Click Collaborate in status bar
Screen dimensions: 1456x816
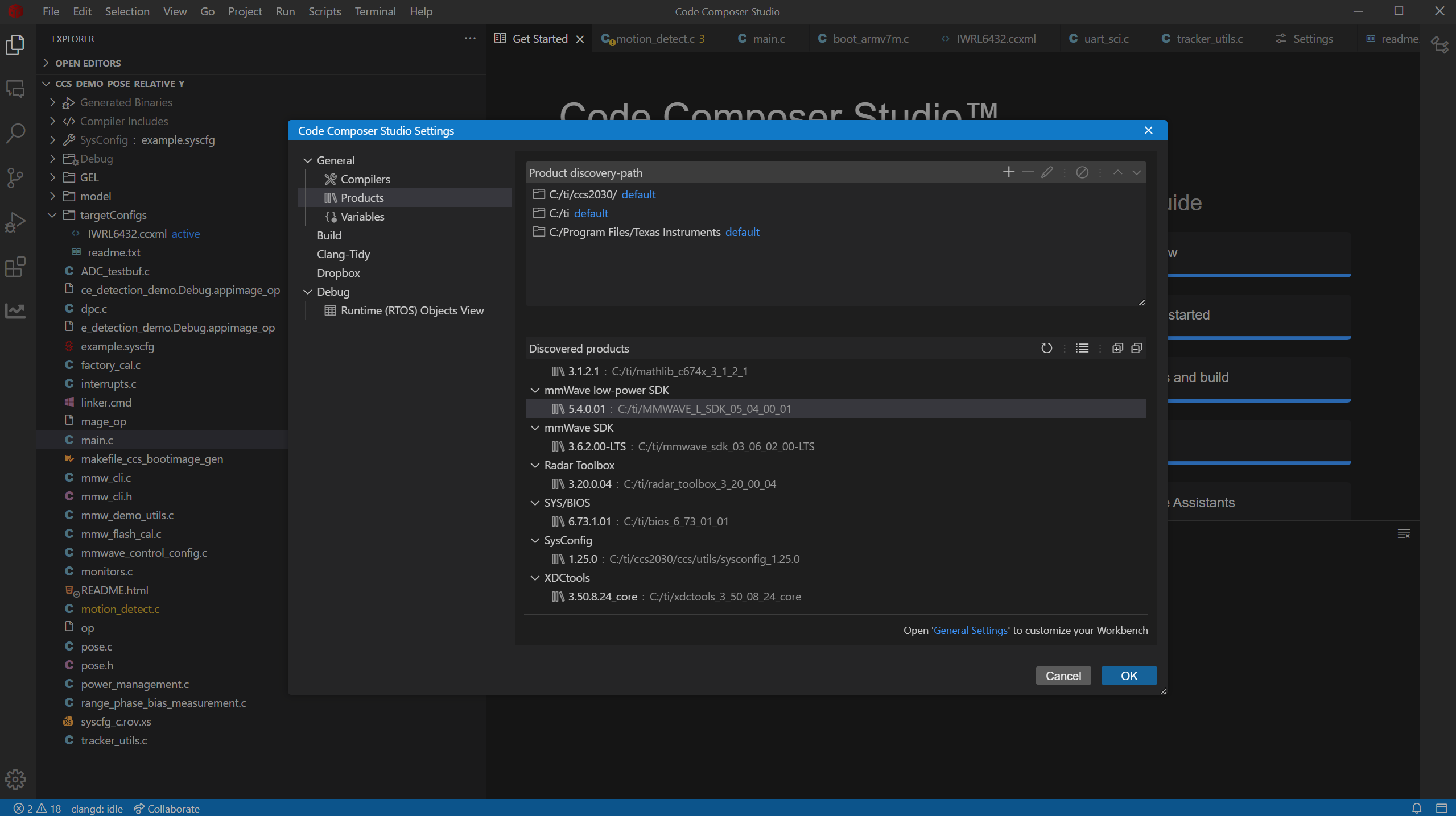(167, 809)
